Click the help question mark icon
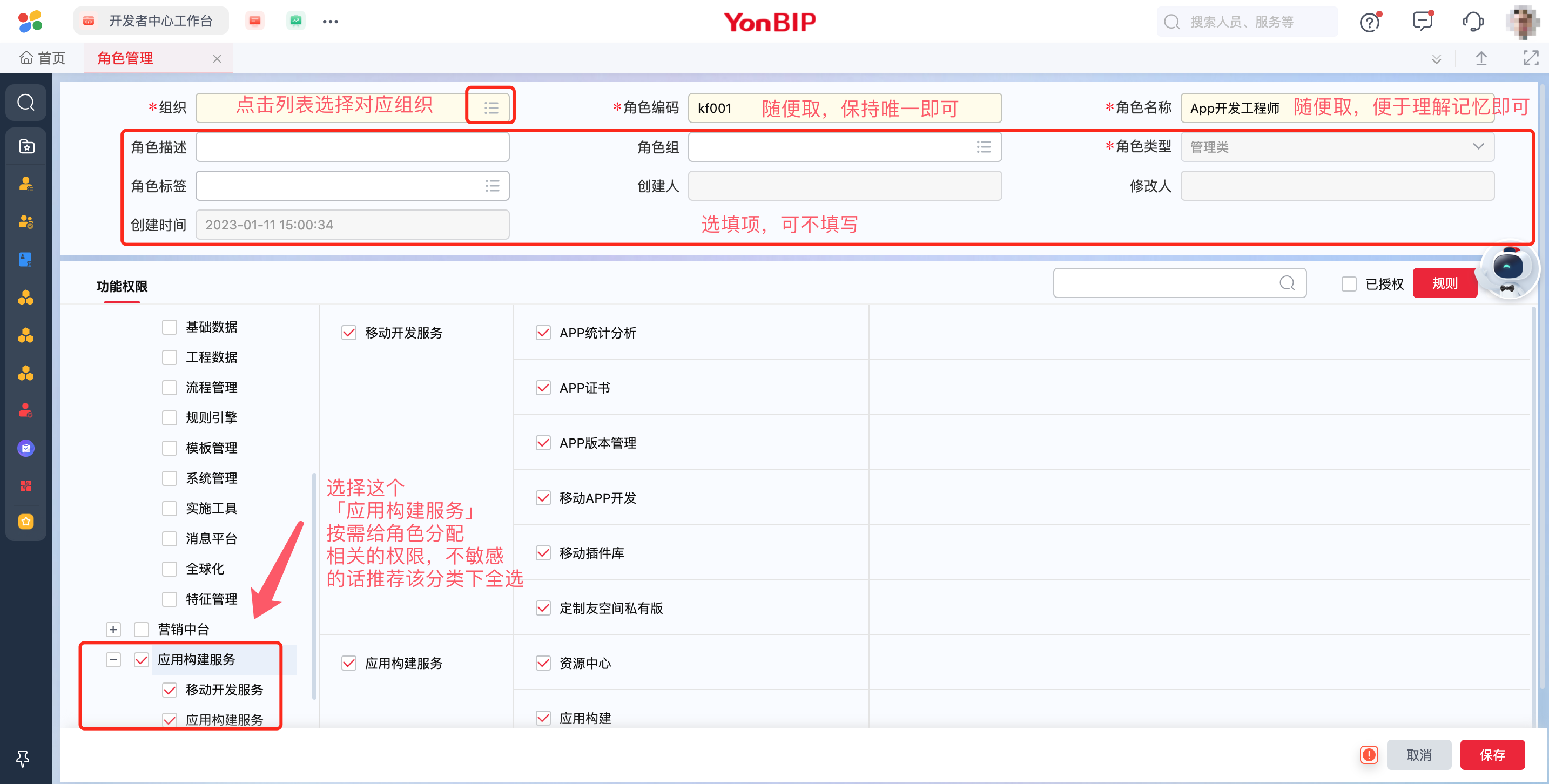This screenshot has height=784, width=1549. 1369,22
